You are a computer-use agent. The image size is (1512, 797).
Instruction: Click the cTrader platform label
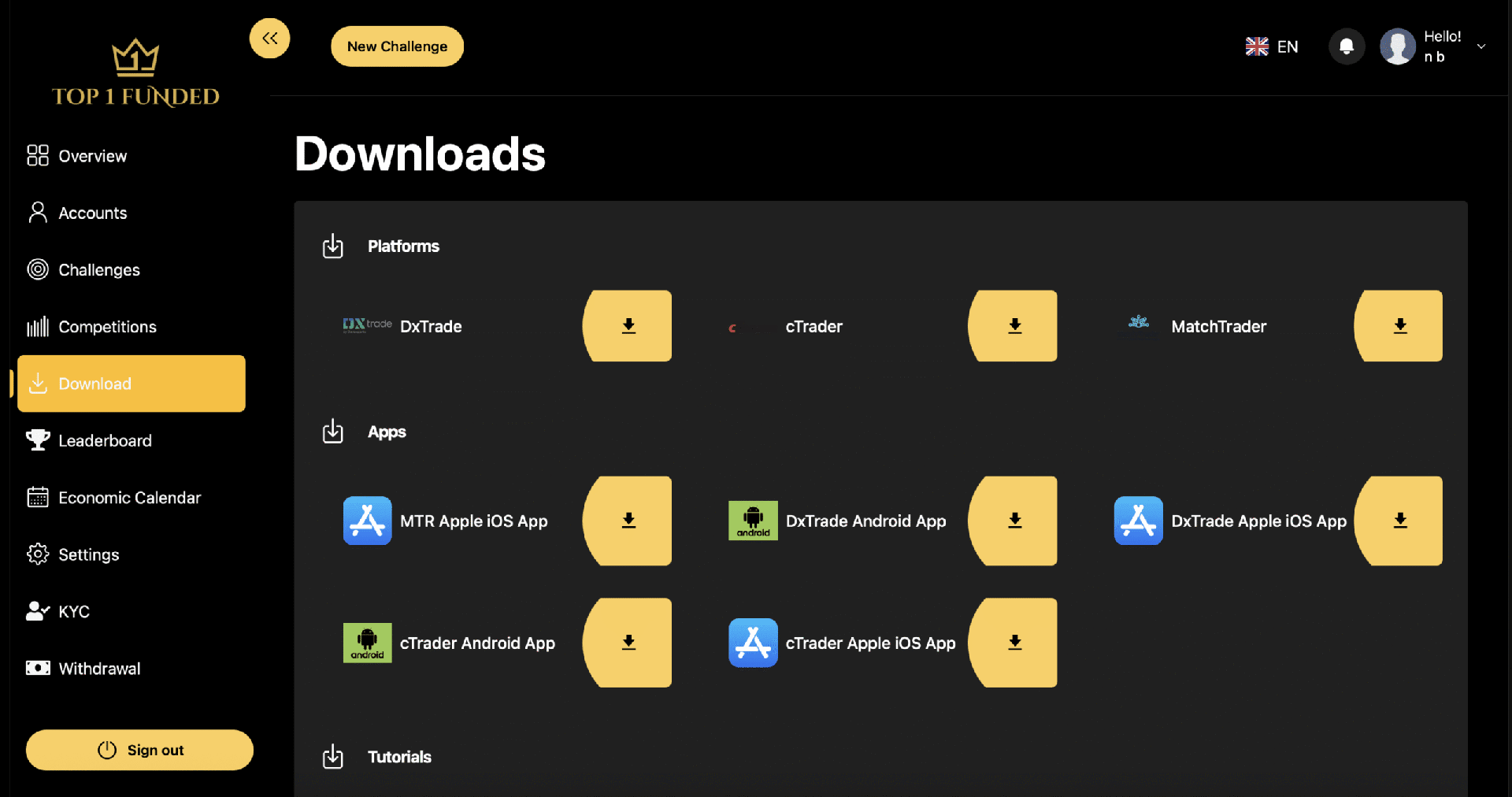813,326
